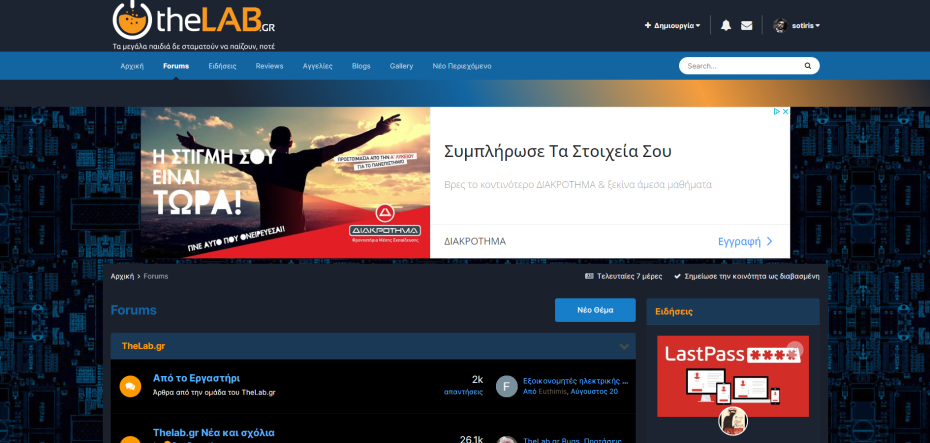The height and width of the screenshot is (443, 930).
Task: Click AdChoices icon on banner ad
Action: (x=776, y=111)
